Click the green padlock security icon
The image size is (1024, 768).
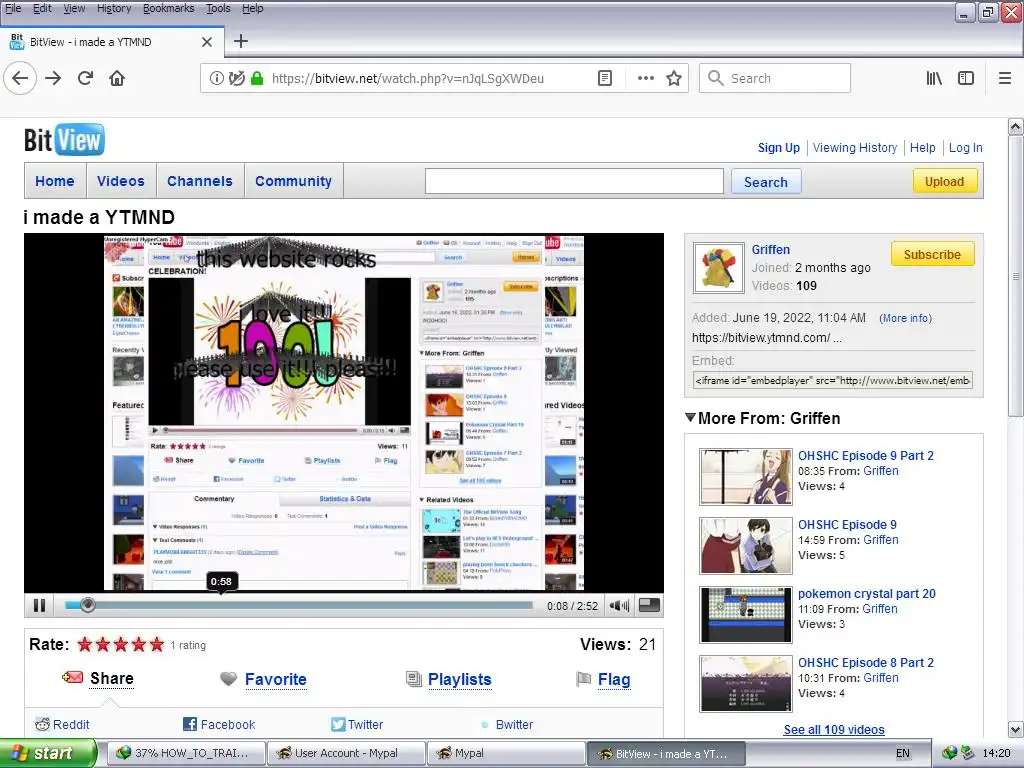click(257, 78)
